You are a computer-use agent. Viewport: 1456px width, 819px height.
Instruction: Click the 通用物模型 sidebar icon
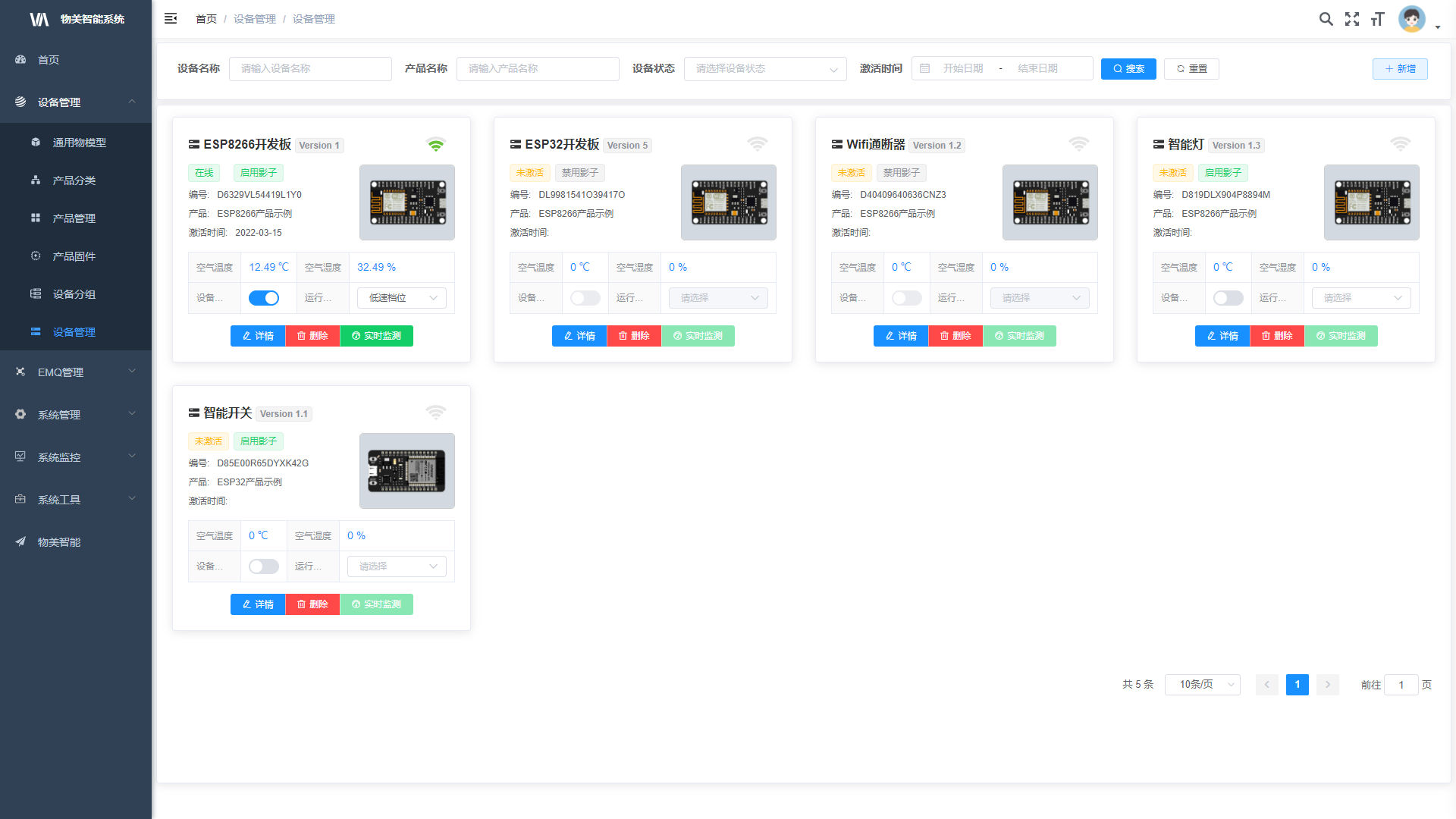pyautogui.click(x=36, y=143)
